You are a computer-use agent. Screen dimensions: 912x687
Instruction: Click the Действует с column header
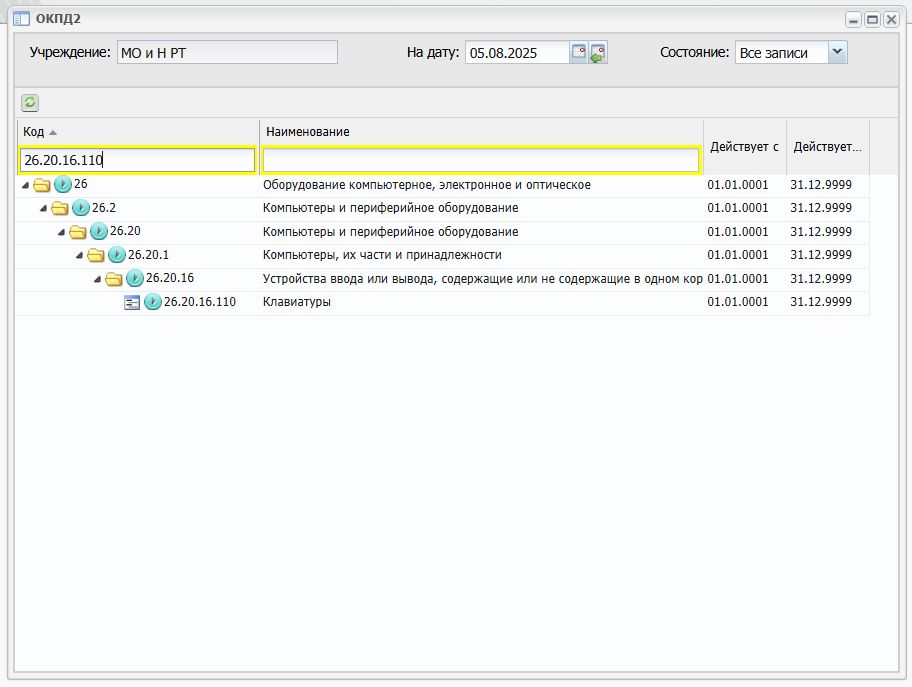[x=744, y=147]
